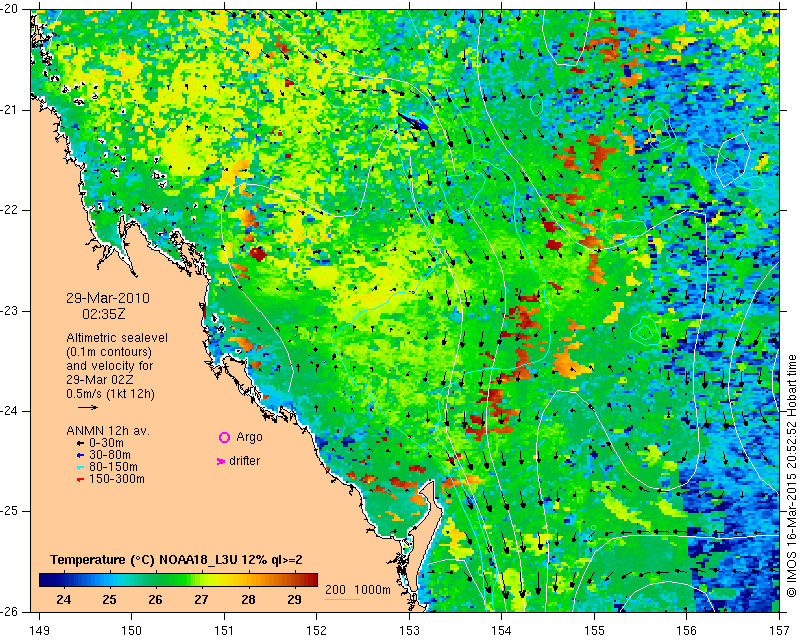The height and width of the screenshot is (640, 800).
Task: Click the magenta drifter arrow symbol
Action: (220, 461)
